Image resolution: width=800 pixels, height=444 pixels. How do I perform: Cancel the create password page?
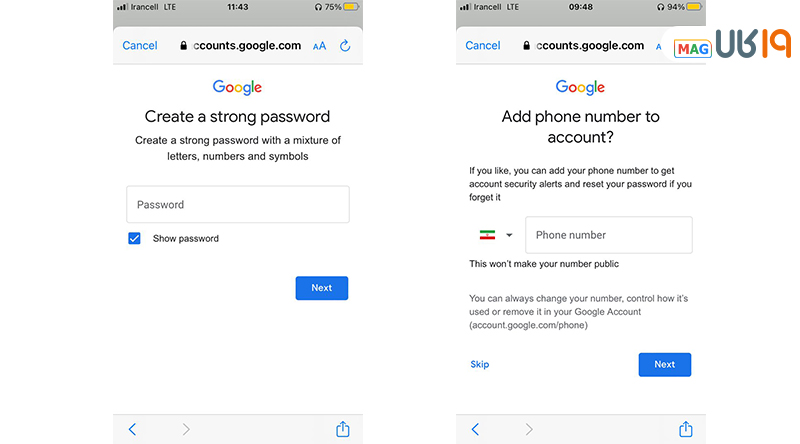pos(140,46)
